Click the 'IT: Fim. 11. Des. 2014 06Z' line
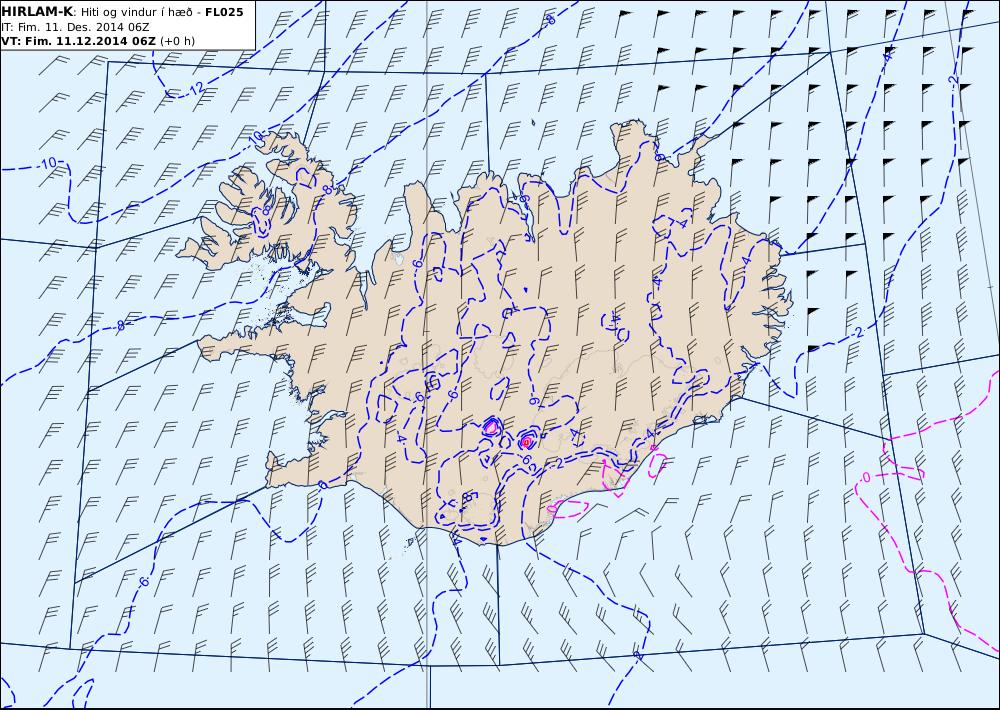 (x=77, y=27)
